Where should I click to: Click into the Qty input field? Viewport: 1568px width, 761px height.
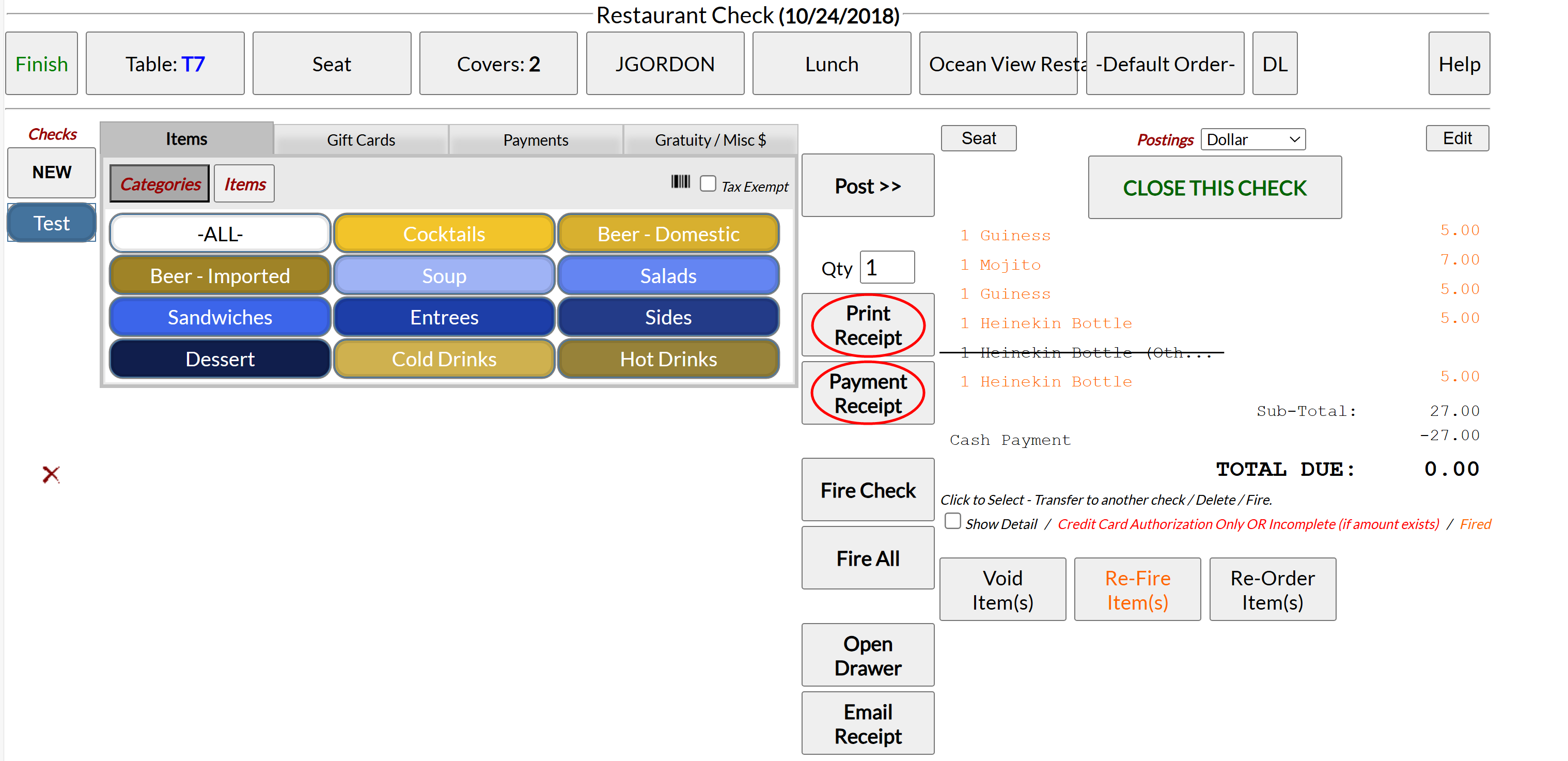click(x=886, y=268)
